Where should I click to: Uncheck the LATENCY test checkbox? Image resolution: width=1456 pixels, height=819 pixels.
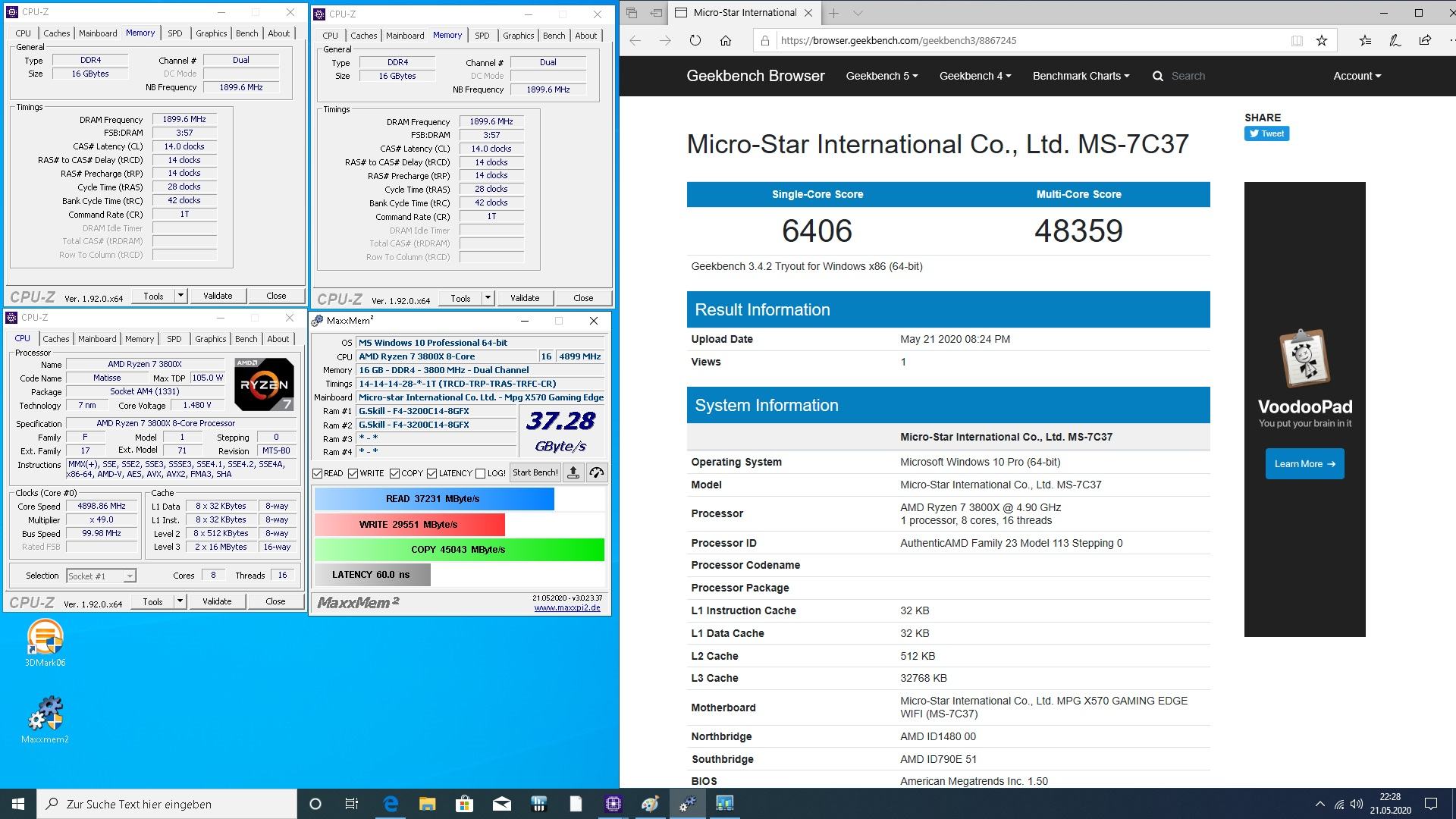[431, 473]
